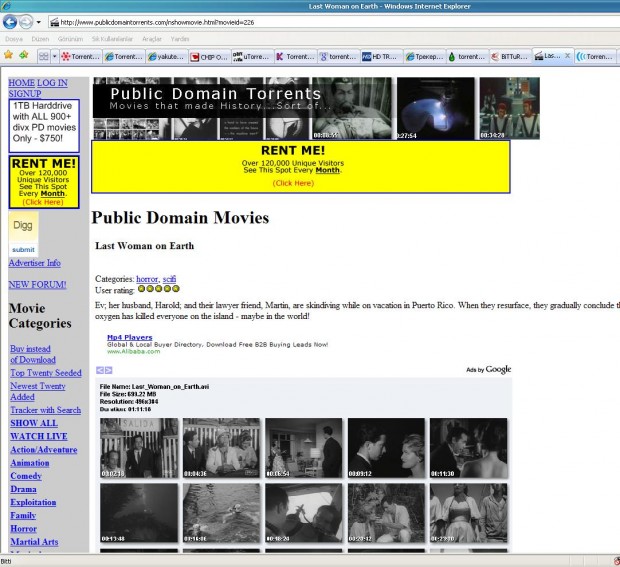The width and height of the screenshot is (620, 567).
Task: Click the WATCH LIVE link
Action: (39, 437)
